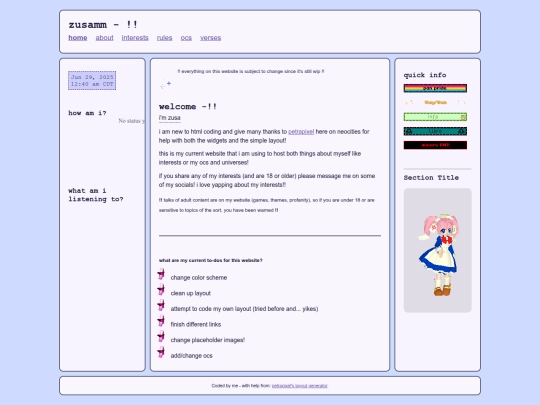540x405 pixels.
Task: Click the they/them pronoun badge
Action: click(x=435, y=102)
